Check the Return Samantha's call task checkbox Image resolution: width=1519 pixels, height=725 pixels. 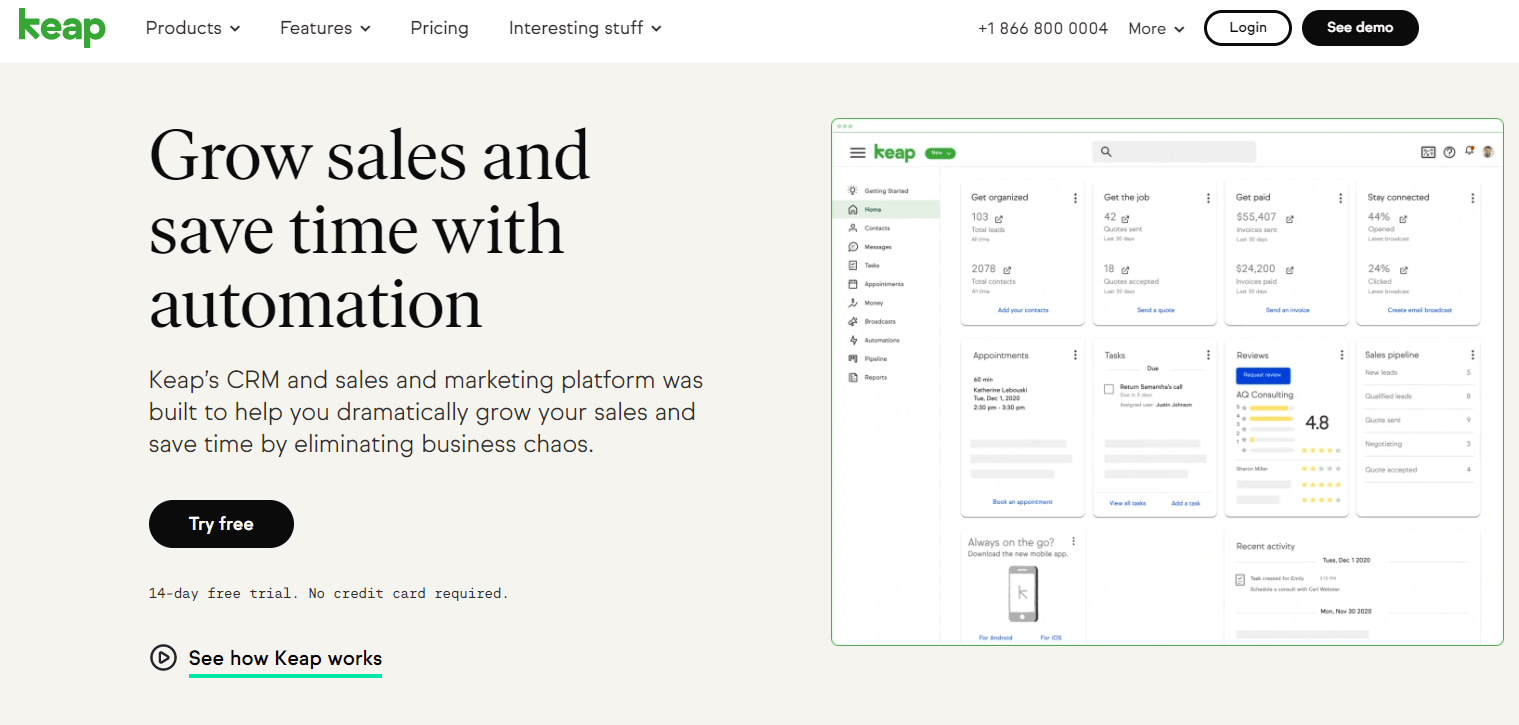point(1109,389)
